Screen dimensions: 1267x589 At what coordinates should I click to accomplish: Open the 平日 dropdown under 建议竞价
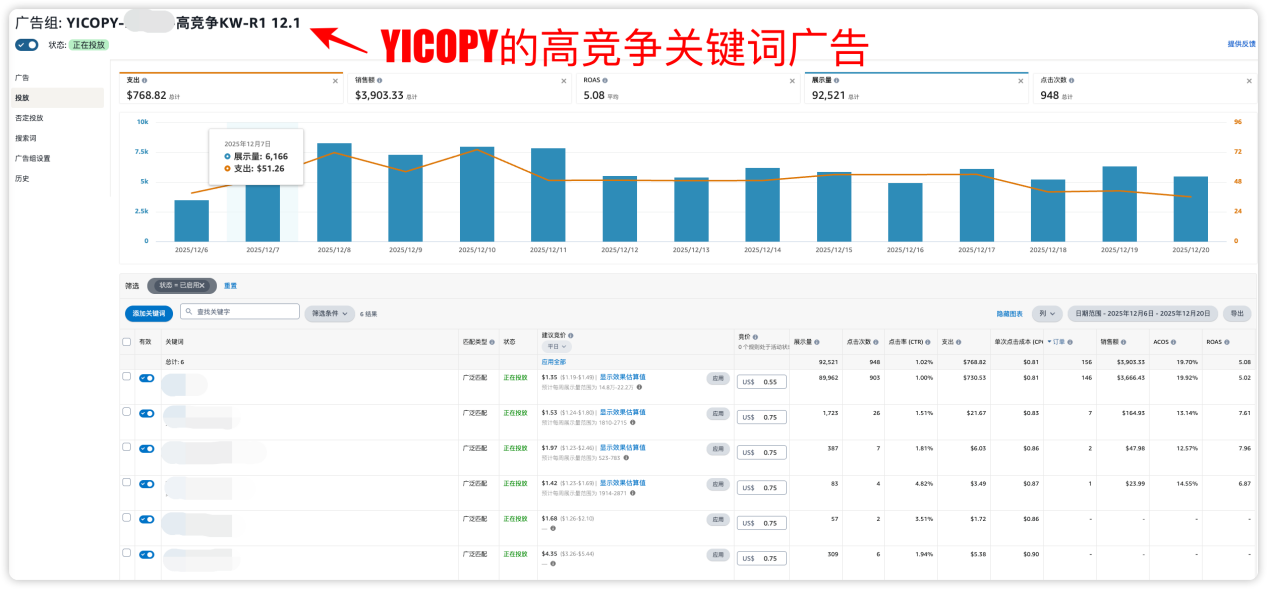coord(556,347)
